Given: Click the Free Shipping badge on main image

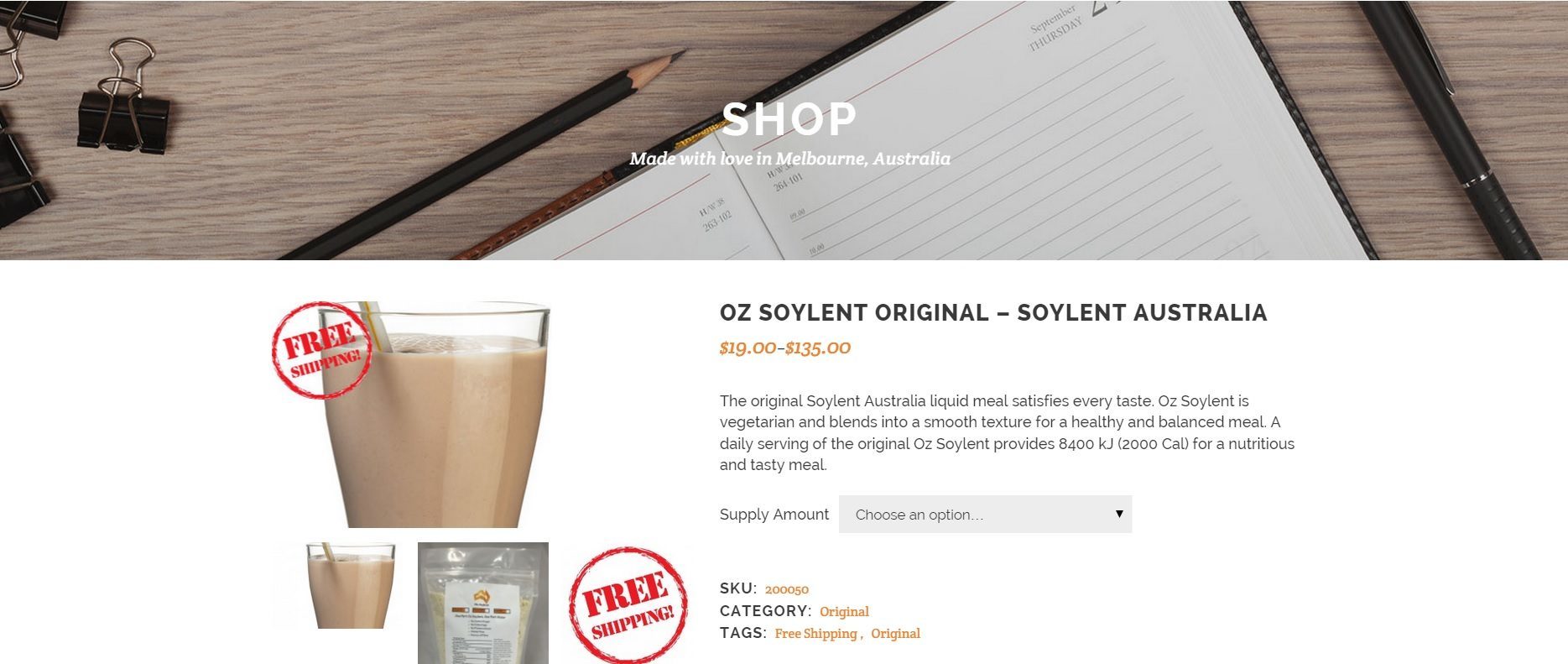Looking at the screenshot, I should click(x=321, y=349).
